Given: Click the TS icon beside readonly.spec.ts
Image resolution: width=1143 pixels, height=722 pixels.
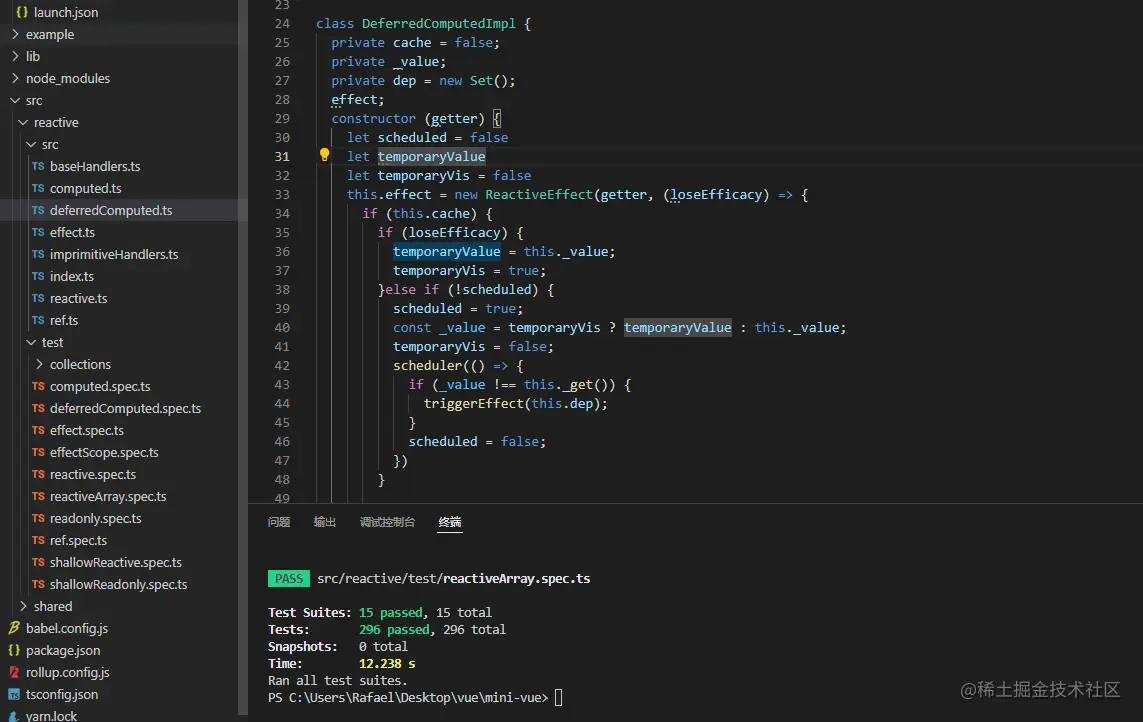Looking at the screenshot, I should click(38, 518).
